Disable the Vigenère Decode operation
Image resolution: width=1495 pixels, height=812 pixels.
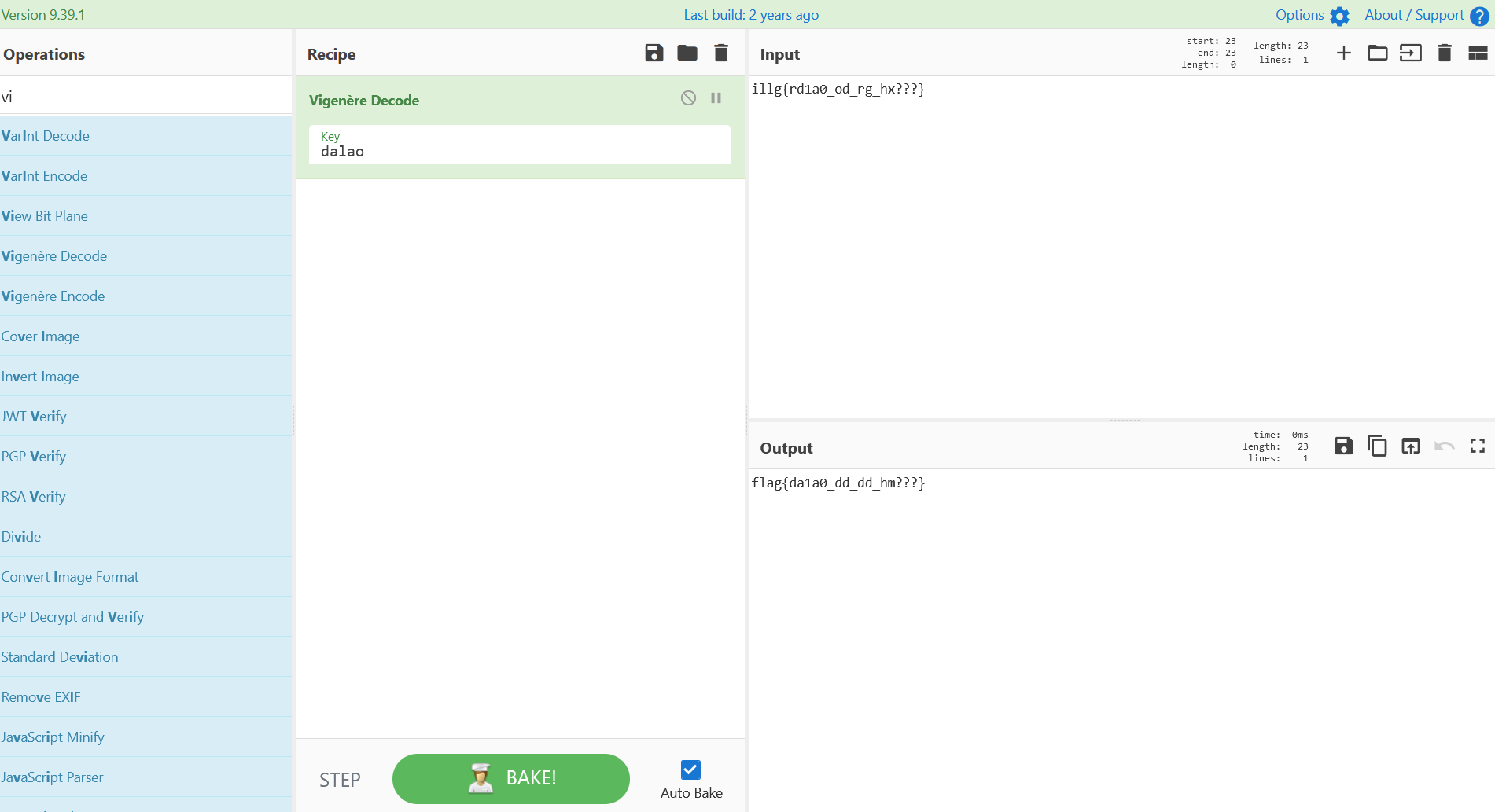[x=688, y=97]
